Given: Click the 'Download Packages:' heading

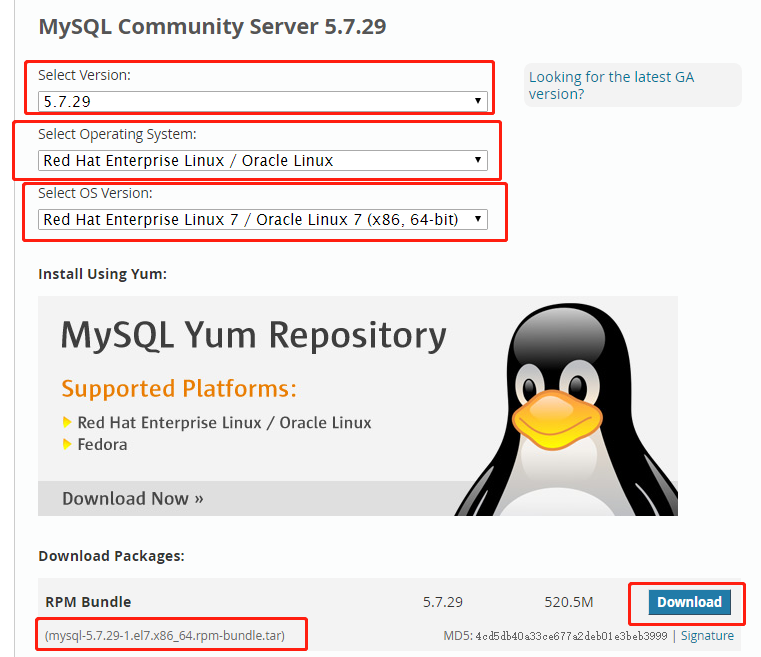Looking at the screenshot, I should point(111,556).
